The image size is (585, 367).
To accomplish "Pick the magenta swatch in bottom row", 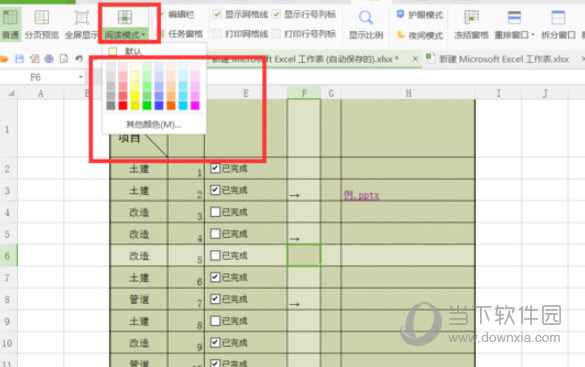I will coord(195,106).
